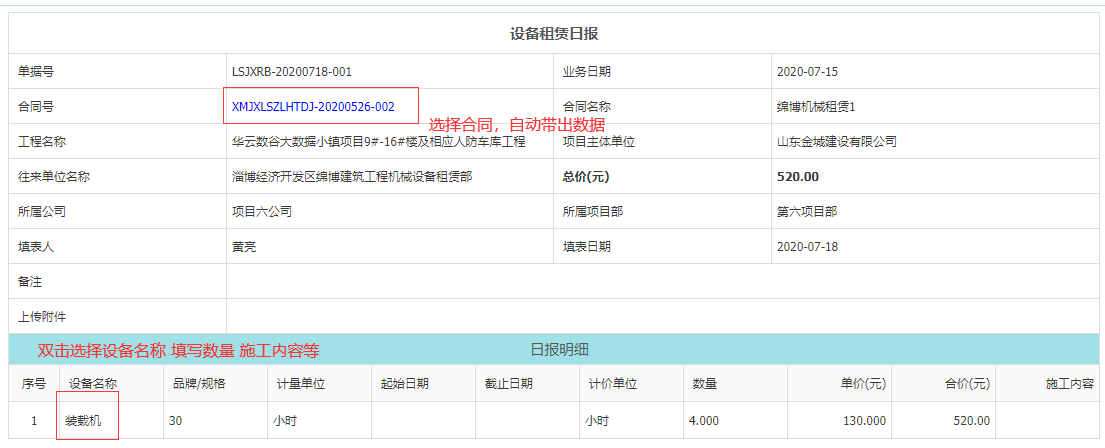Click the 合同号 field label
The image size is (1105, 448).
36,107
